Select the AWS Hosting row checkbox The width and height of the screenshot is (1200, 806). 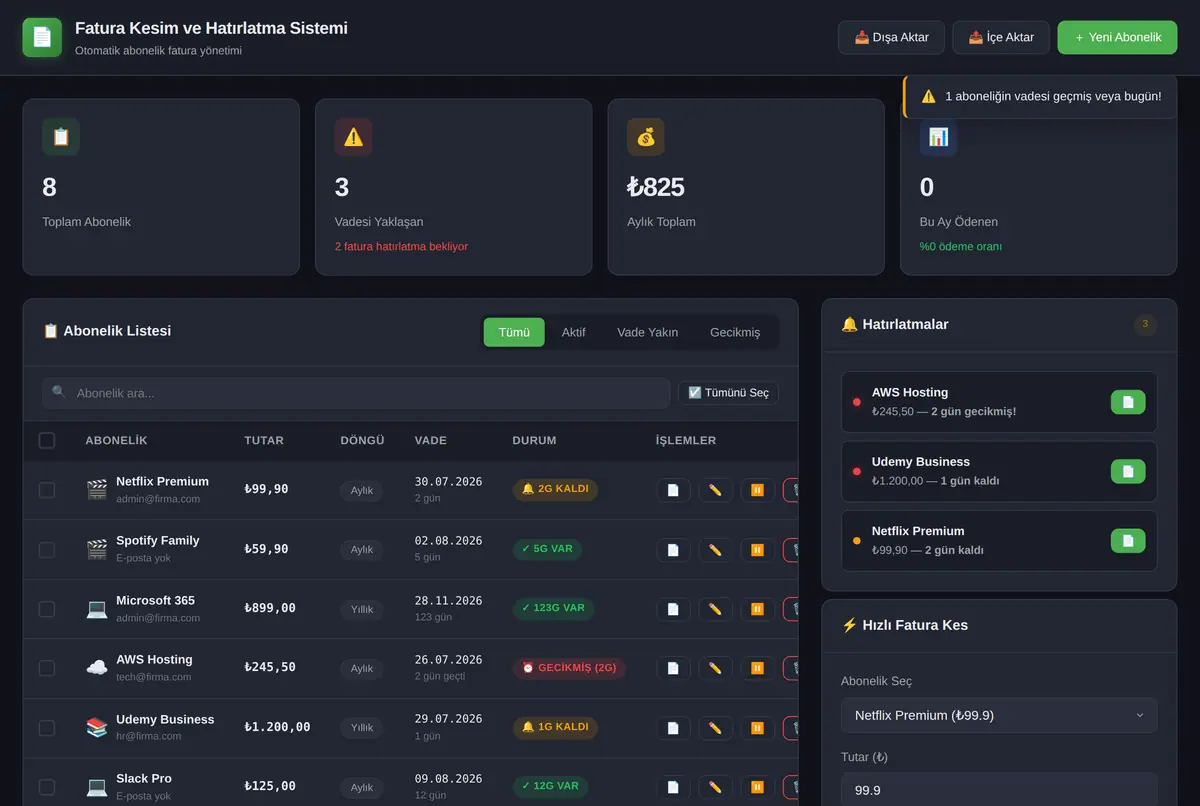47,668
